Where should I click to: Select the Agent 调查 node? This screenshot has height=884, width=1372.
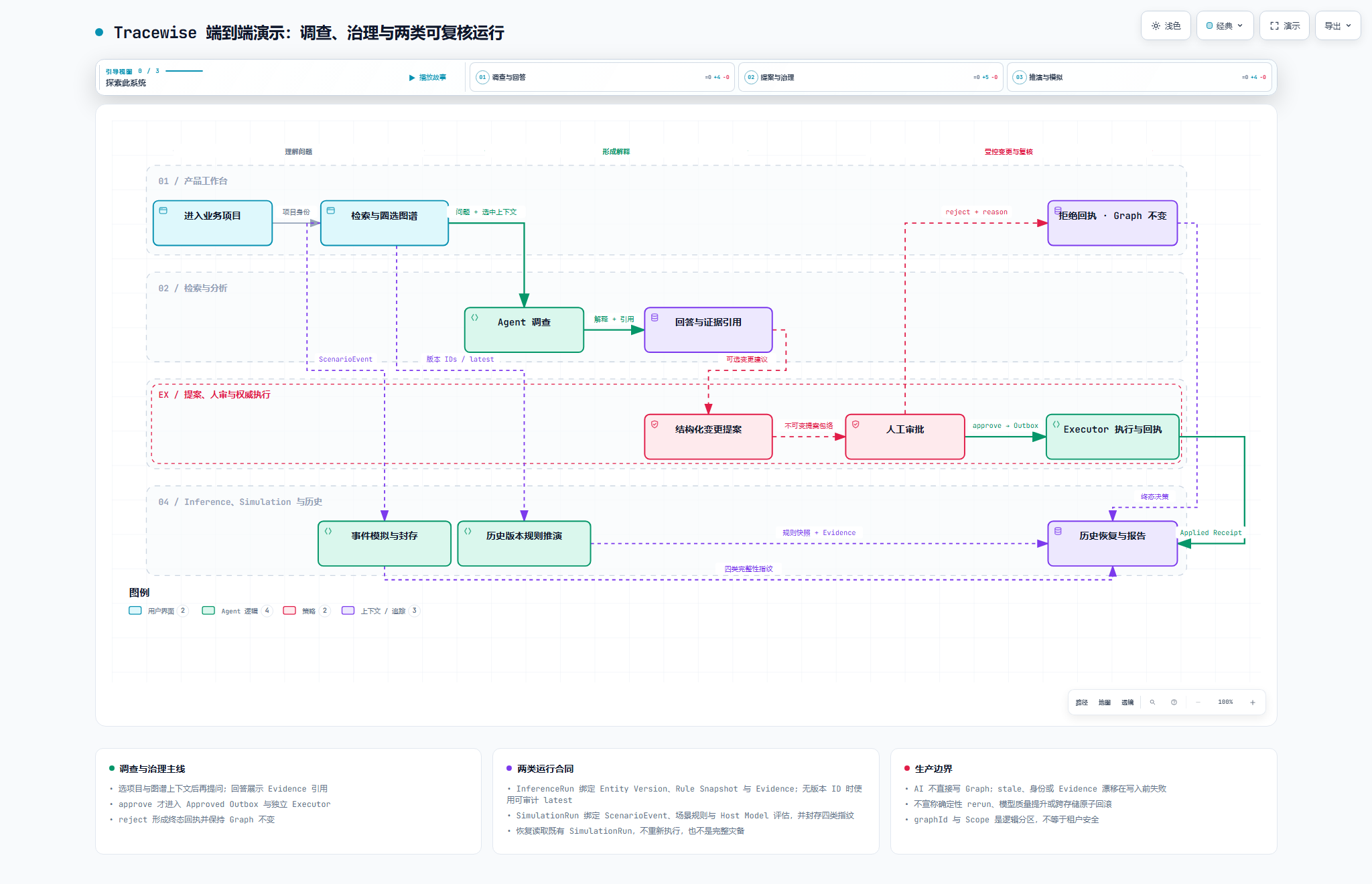524,329
